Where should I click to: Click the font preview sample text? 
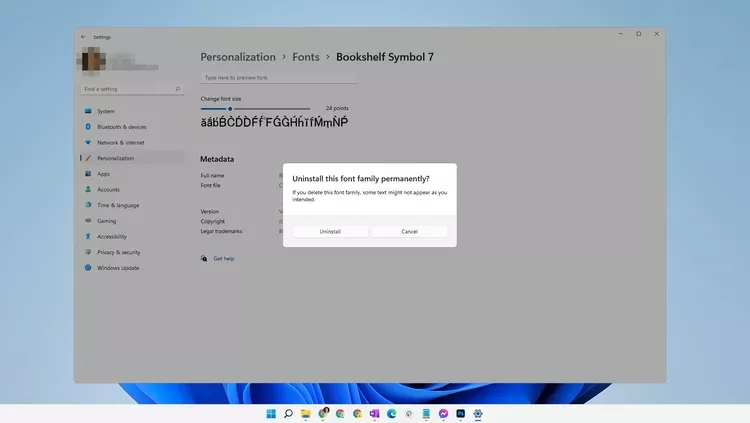click(x=274, y=122)
